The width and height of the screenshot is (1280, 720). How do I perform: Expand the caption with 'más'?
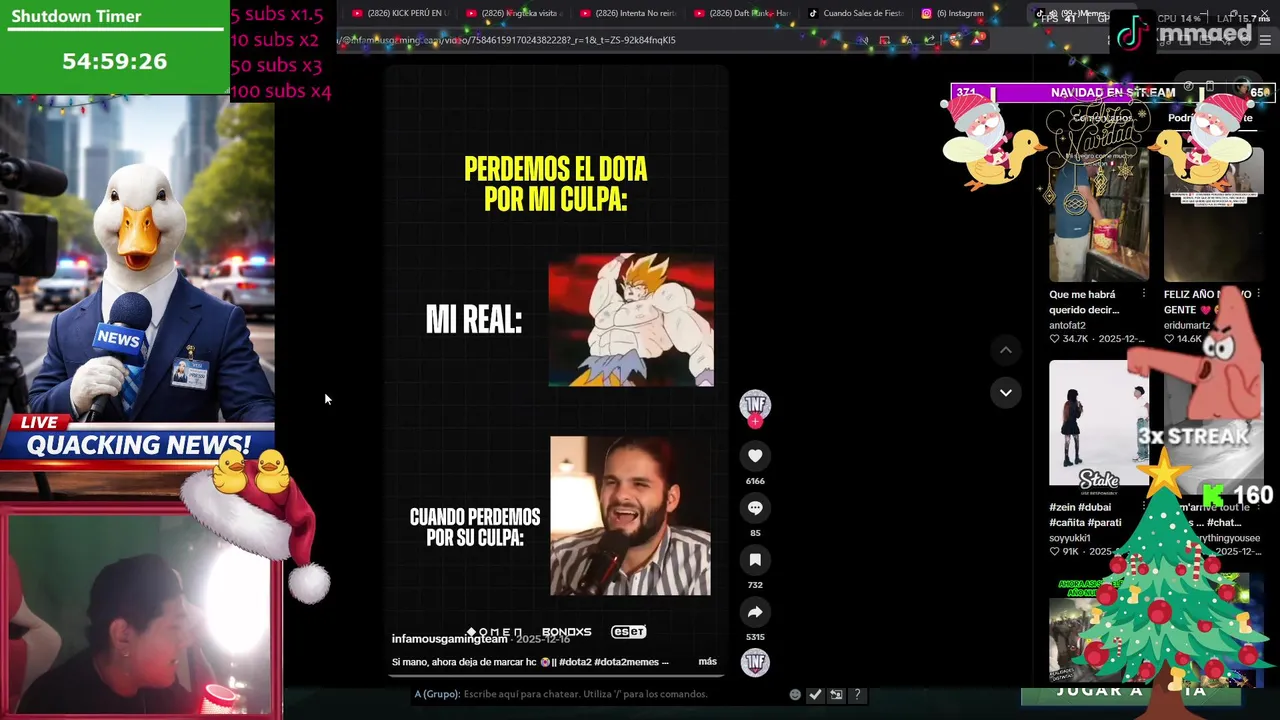pos(707,662)
